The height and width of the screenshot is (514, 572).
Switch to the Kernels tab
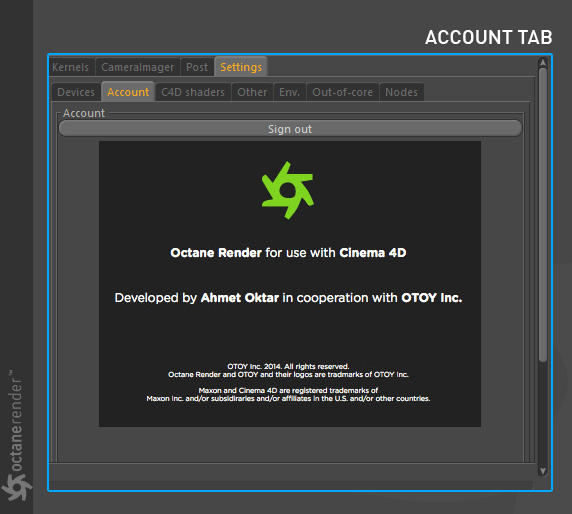click(x=71, y=67)
